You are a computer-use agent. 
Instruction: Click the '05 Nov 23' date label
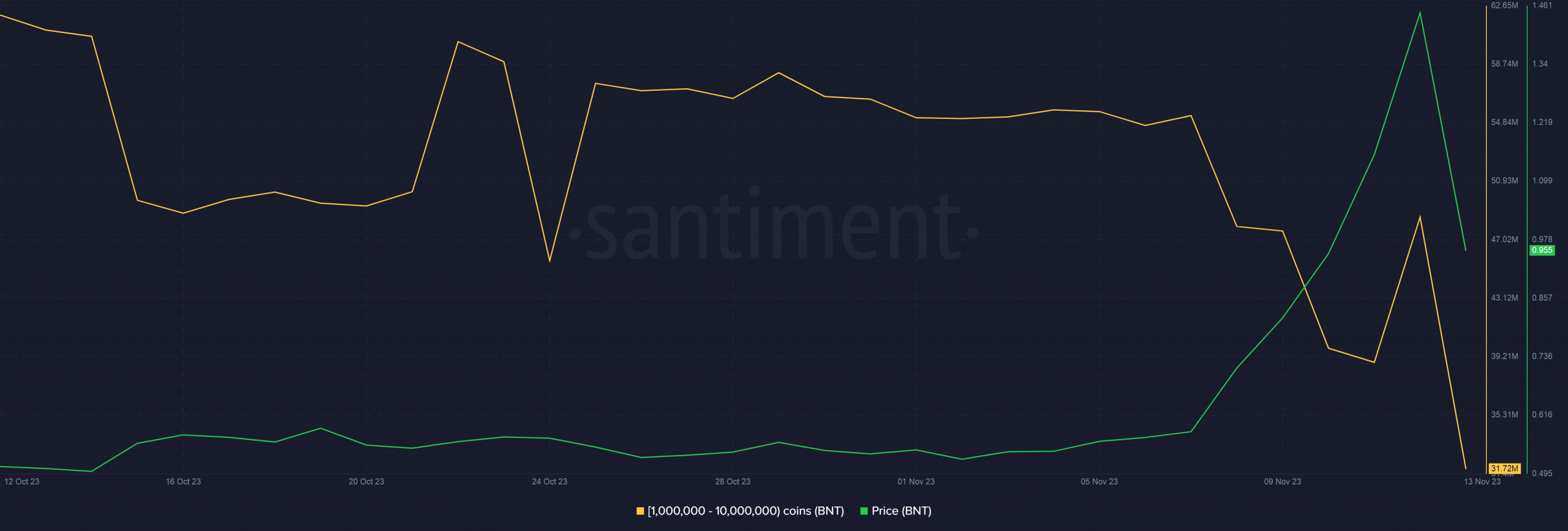(1099, 481)
